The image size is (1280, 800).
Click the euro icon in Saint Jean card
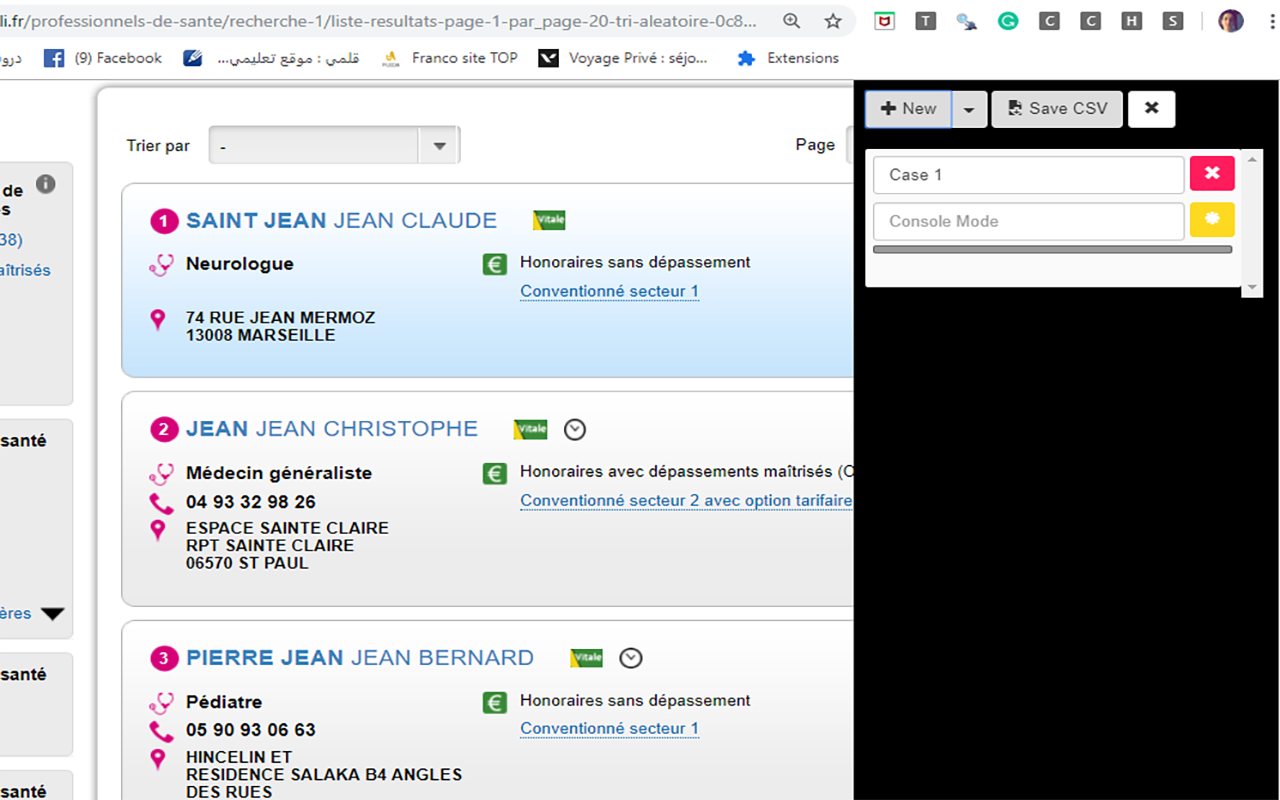click(x=494, y=265)
